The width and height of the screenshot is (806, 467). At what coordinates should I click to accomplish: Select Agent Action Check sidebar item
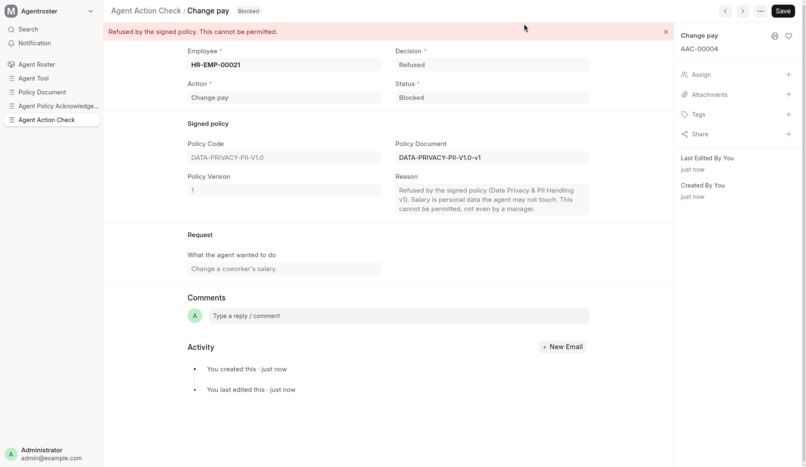[x=51, y=120]
